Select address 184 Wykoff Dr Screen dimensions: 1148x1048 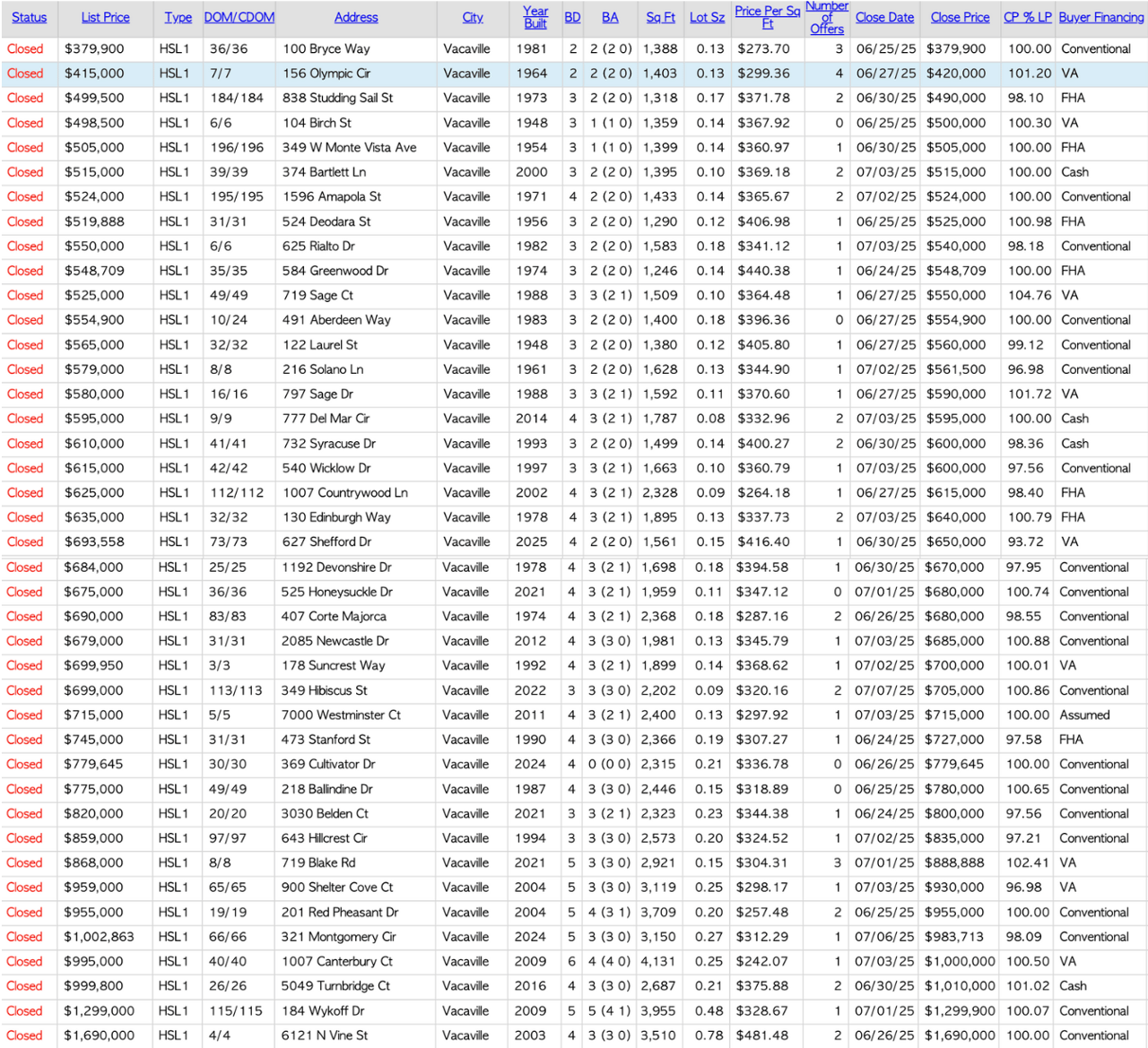point(323,1010)
